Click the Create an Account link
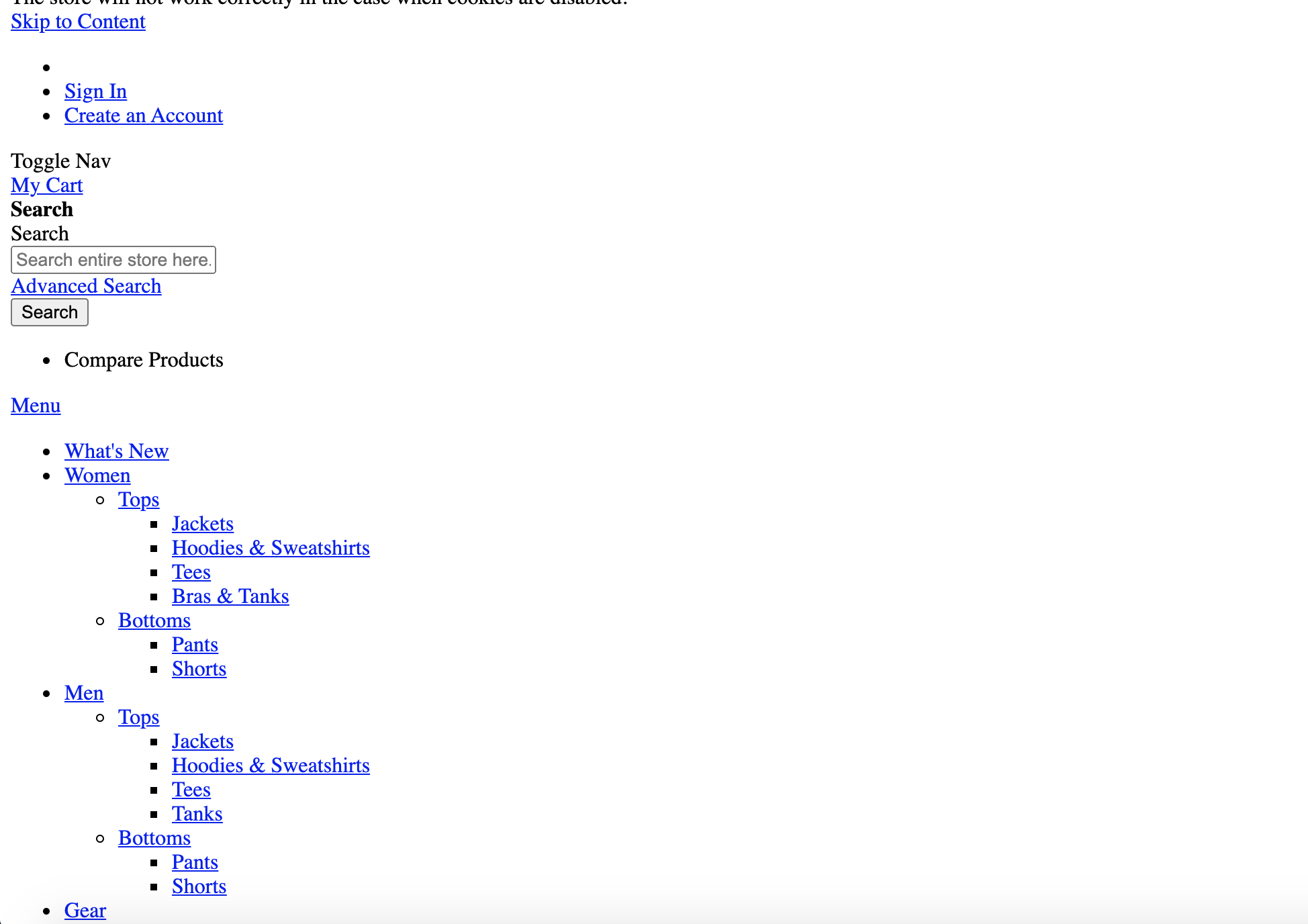1308x924 pixels. [x=143, y=115]
